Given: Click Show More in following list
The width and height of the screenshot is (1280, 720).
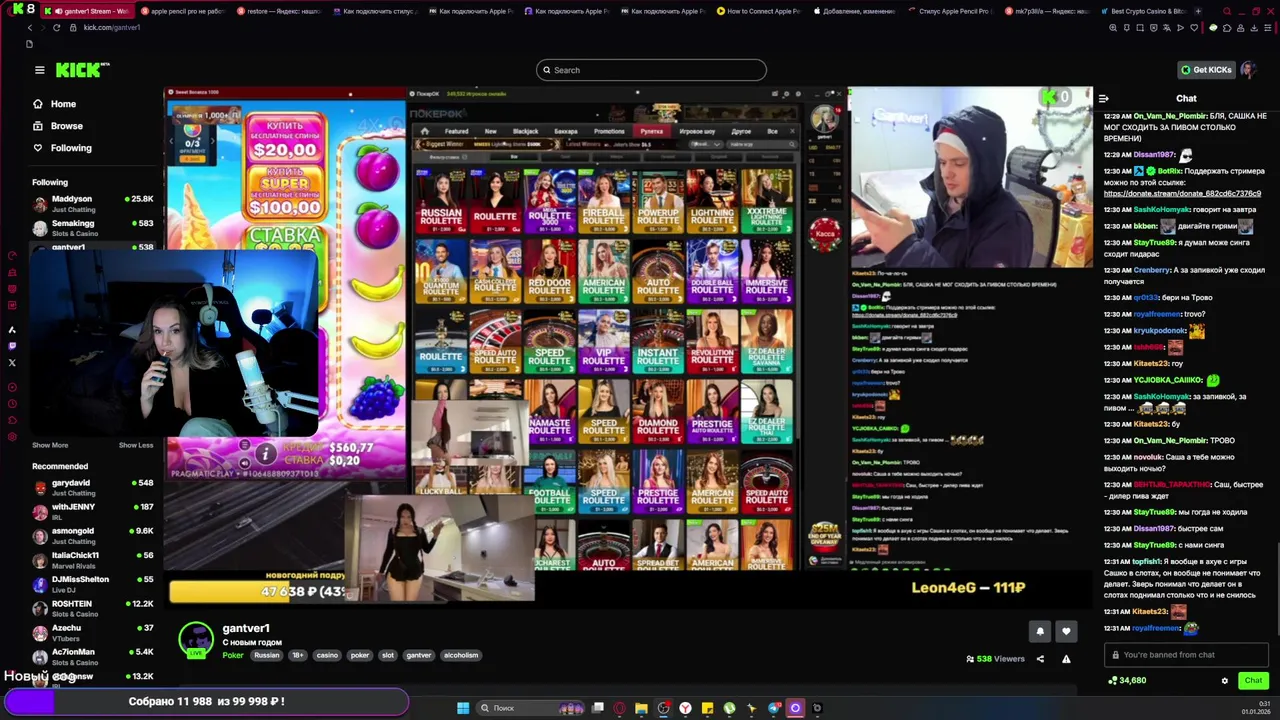Looking at the screenshot, I should pos(50,445).
